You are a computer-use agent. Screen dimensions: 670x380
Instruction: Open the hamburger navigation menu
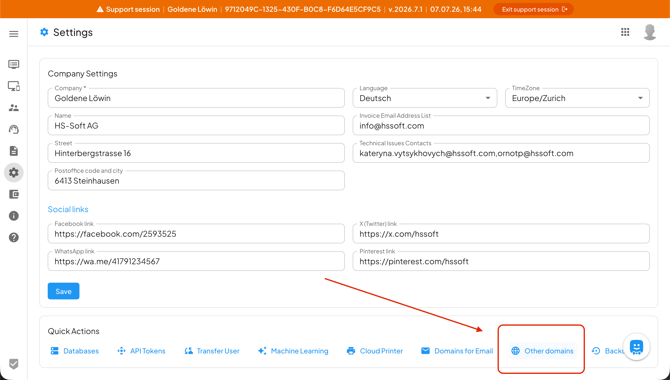point(14,34)
